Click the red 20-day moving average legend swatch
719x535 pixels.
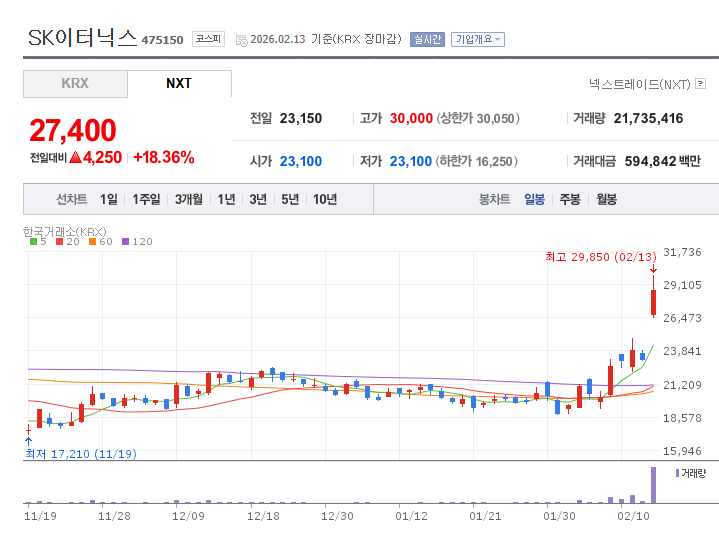(60, 242)
